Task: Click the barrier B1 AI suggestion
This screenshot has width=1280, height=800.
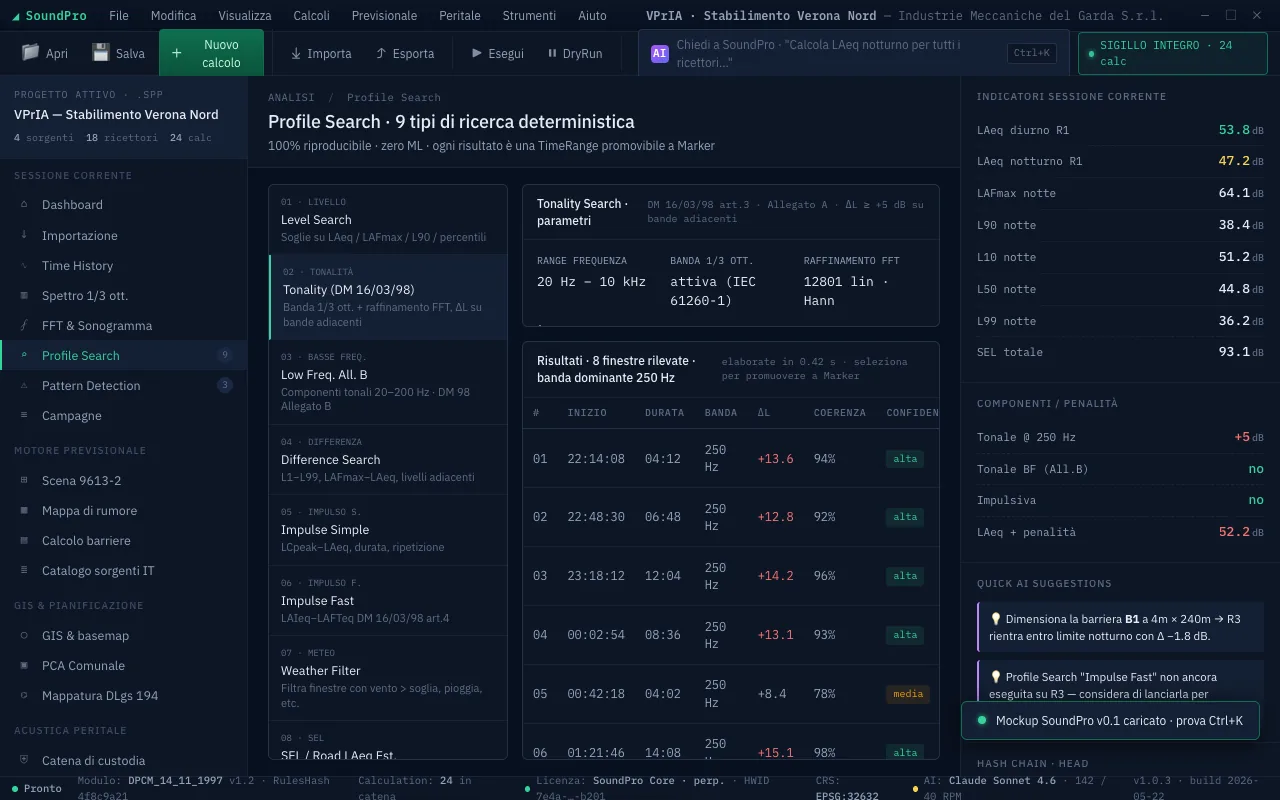Action: [1120, 627]
